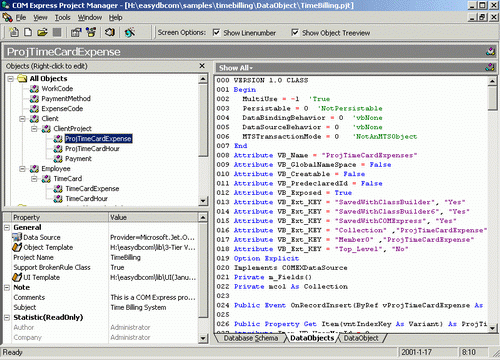Click the Object Template book icon

[x=17, y=247]
